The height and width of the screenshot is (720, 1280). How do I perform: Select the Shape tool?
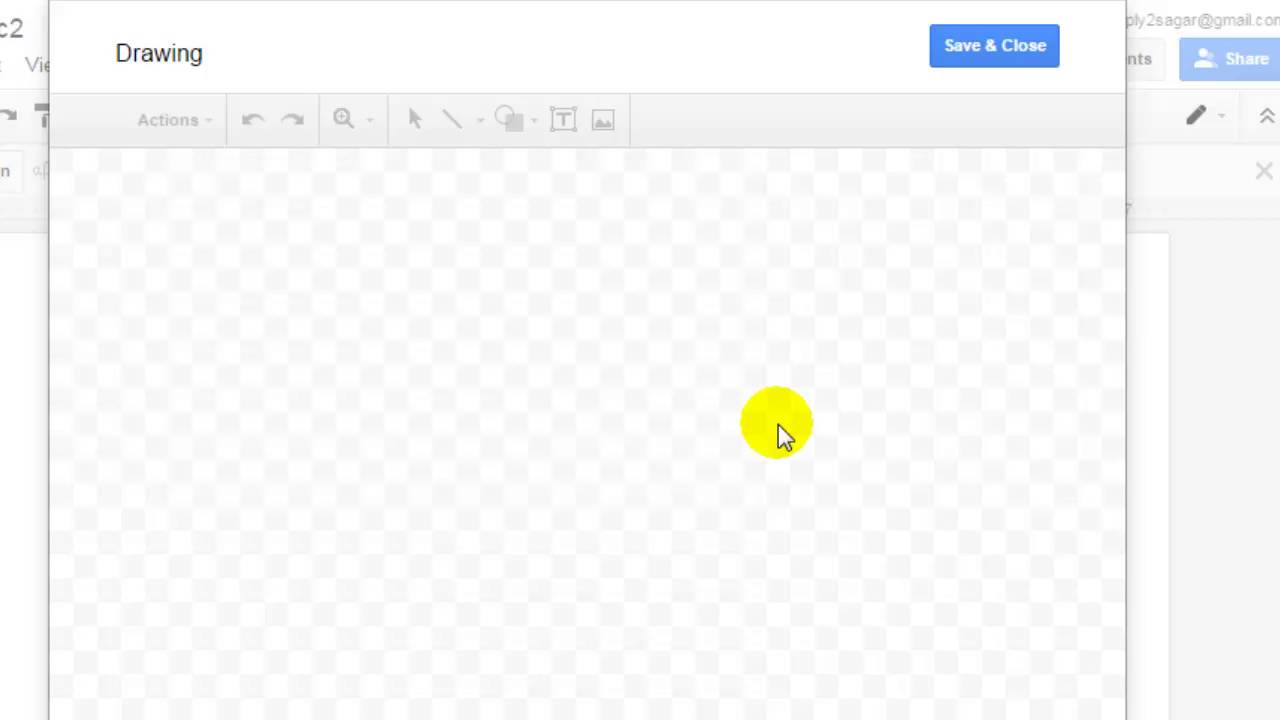[x=507, y=119]
